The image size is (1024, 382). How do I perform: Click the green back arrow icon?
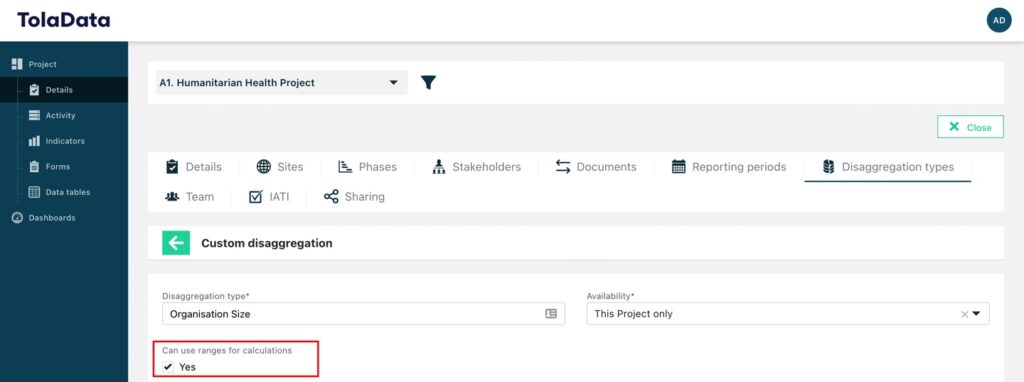[x=176, y=243]
